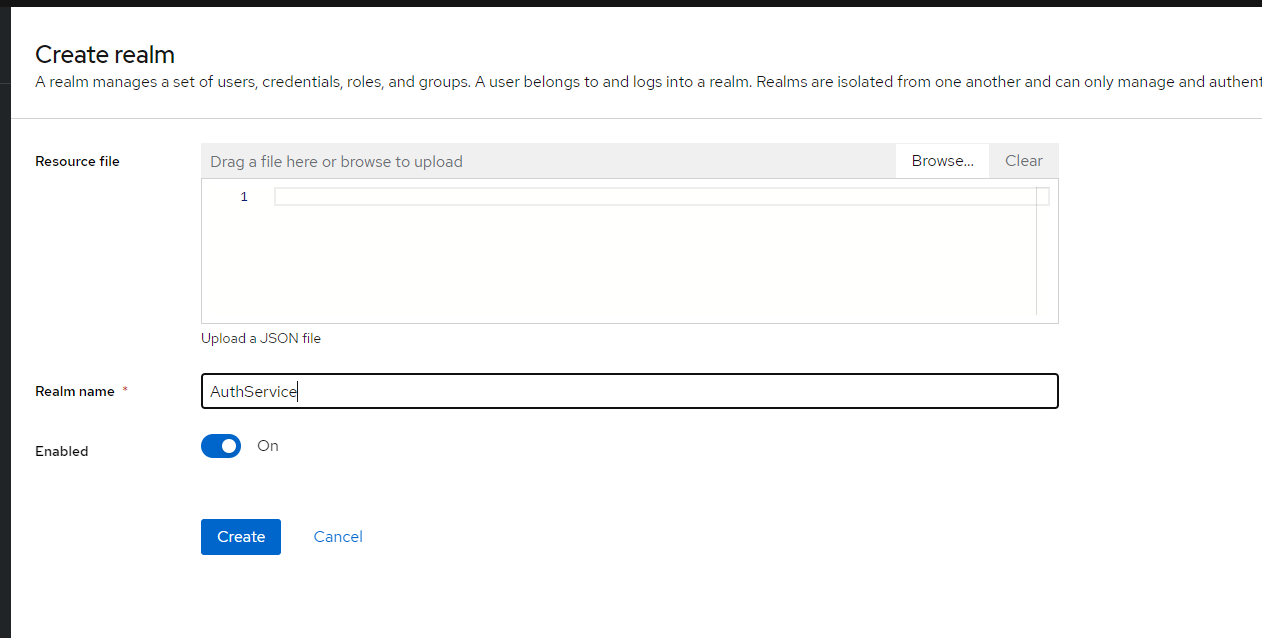Click the 'Resource file' field label

point(77,161)
